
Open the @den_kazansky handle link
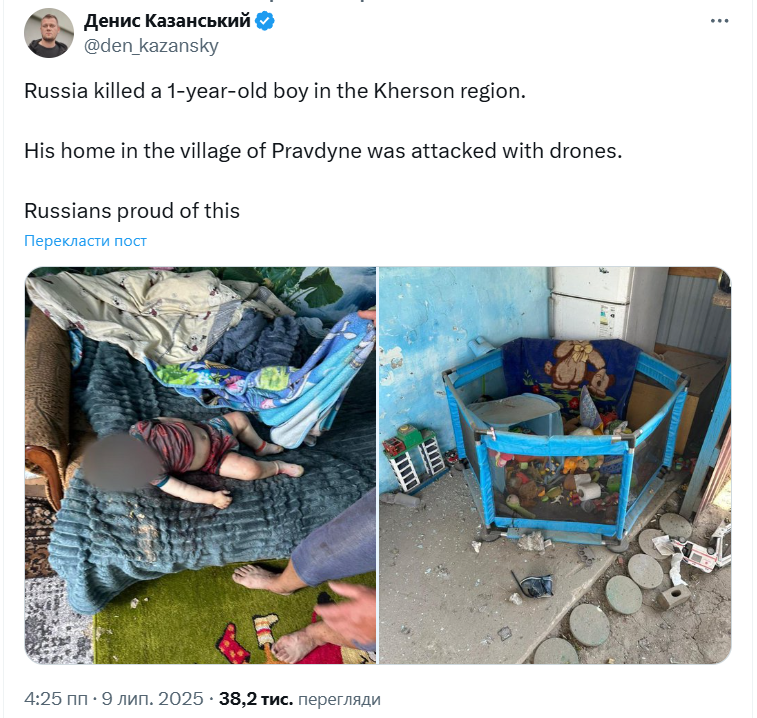[151, 46]
